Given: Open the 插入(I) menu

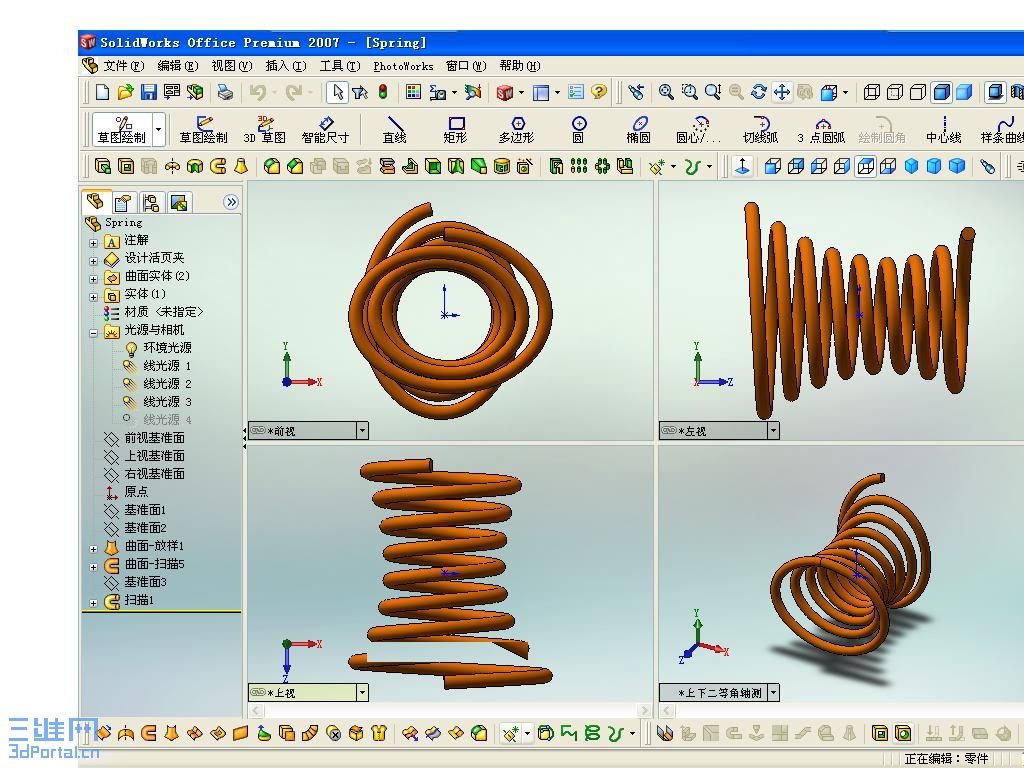Looking at the screenshot, I should pyautogui.click(x=286, y=66).
